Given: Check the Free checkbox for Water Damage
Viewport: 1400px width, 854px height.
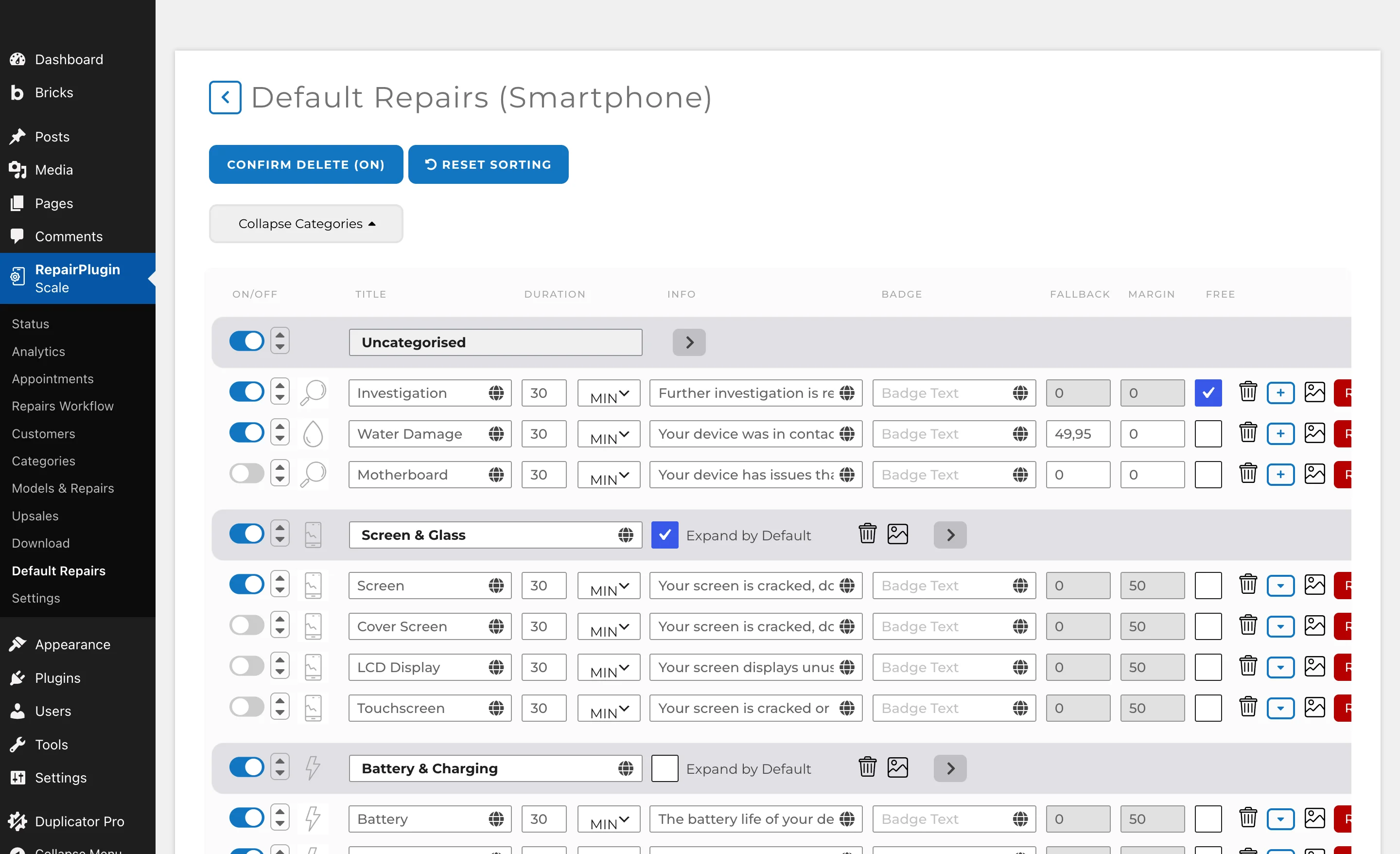Looking at the screenshot, I should click(1208, 434).
